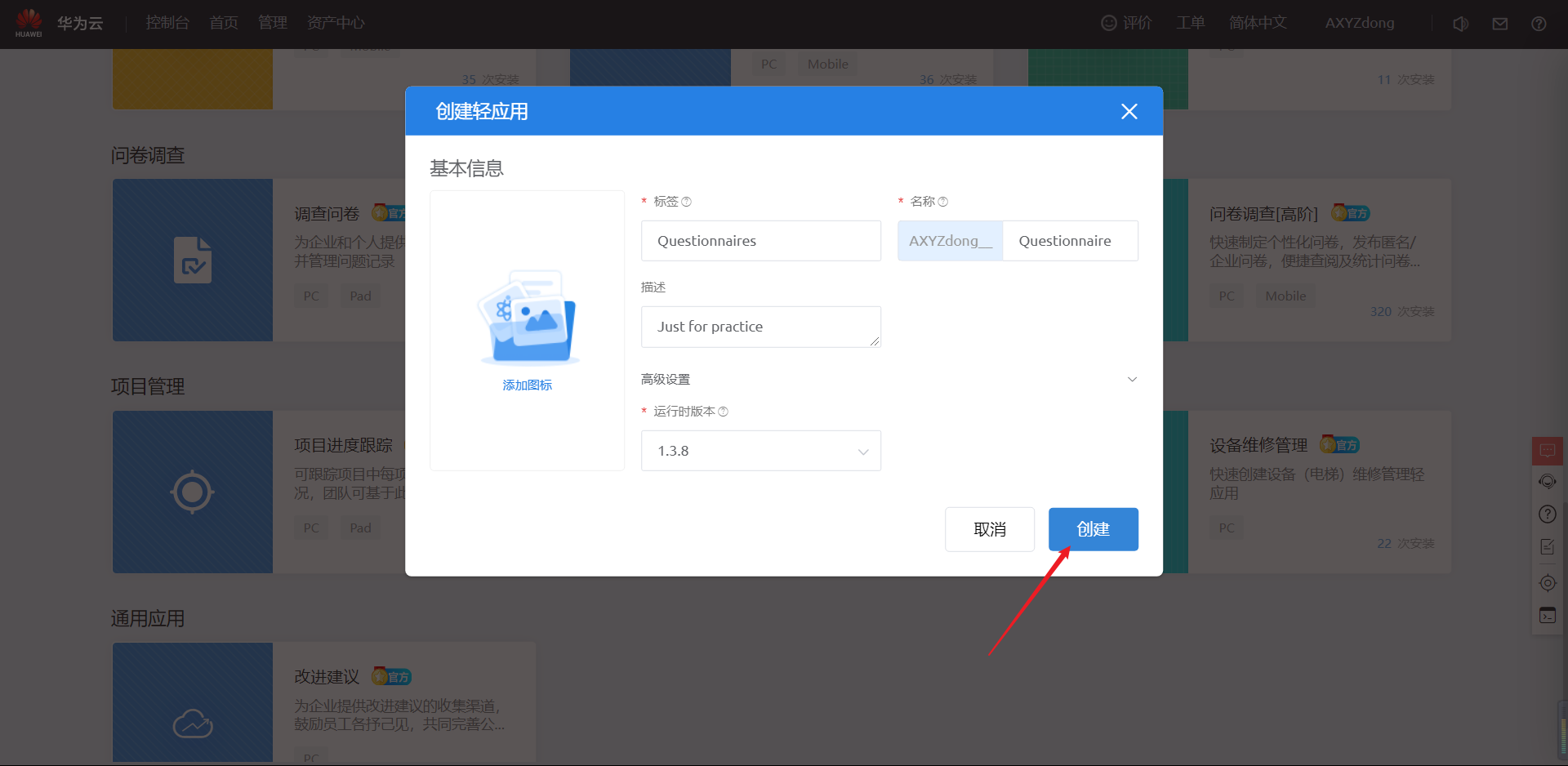Click the 问卷调查 section heading
The image size is (1568, 766).
[148, 155]
